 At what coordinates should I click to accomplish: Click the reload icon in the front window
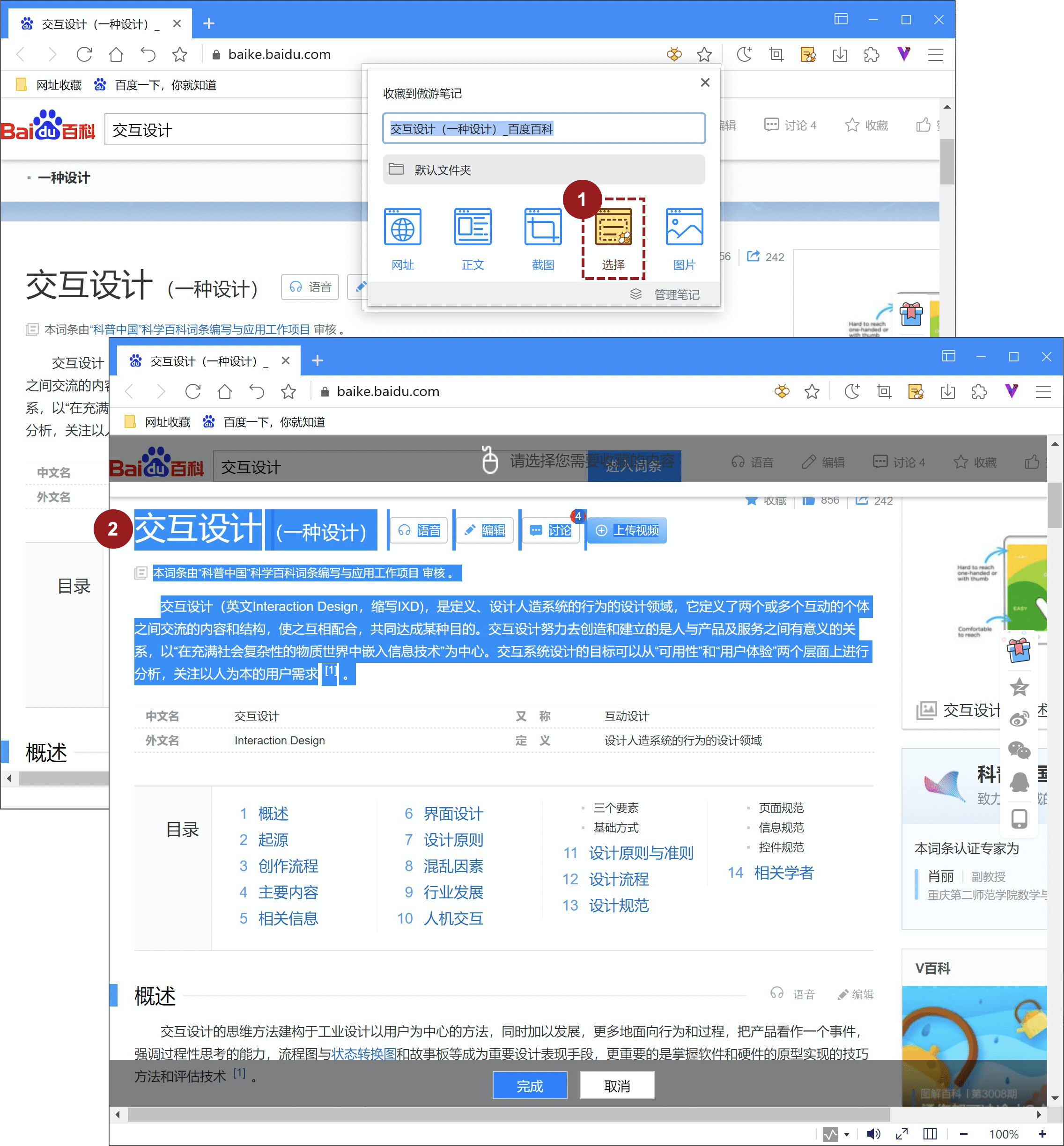point(193,391)
